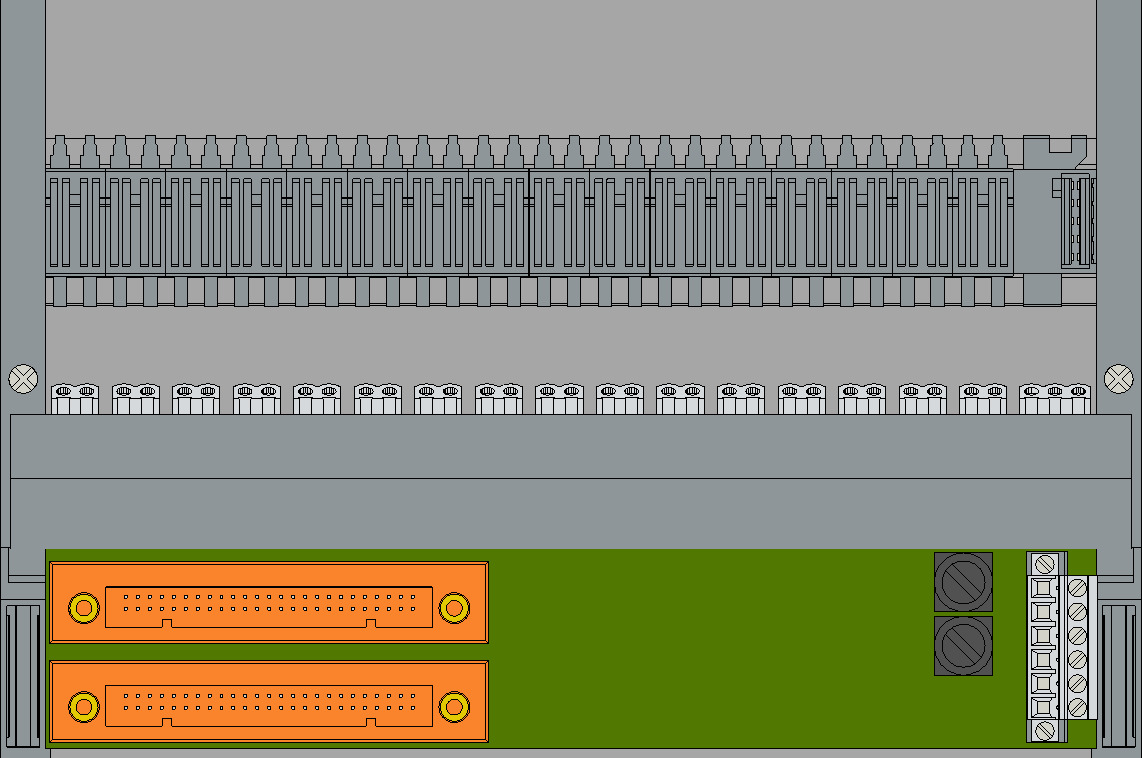The width and height of the screenshot is (1142, 758).
Task: Click the green circuit board's empty area
Action: 710,648
